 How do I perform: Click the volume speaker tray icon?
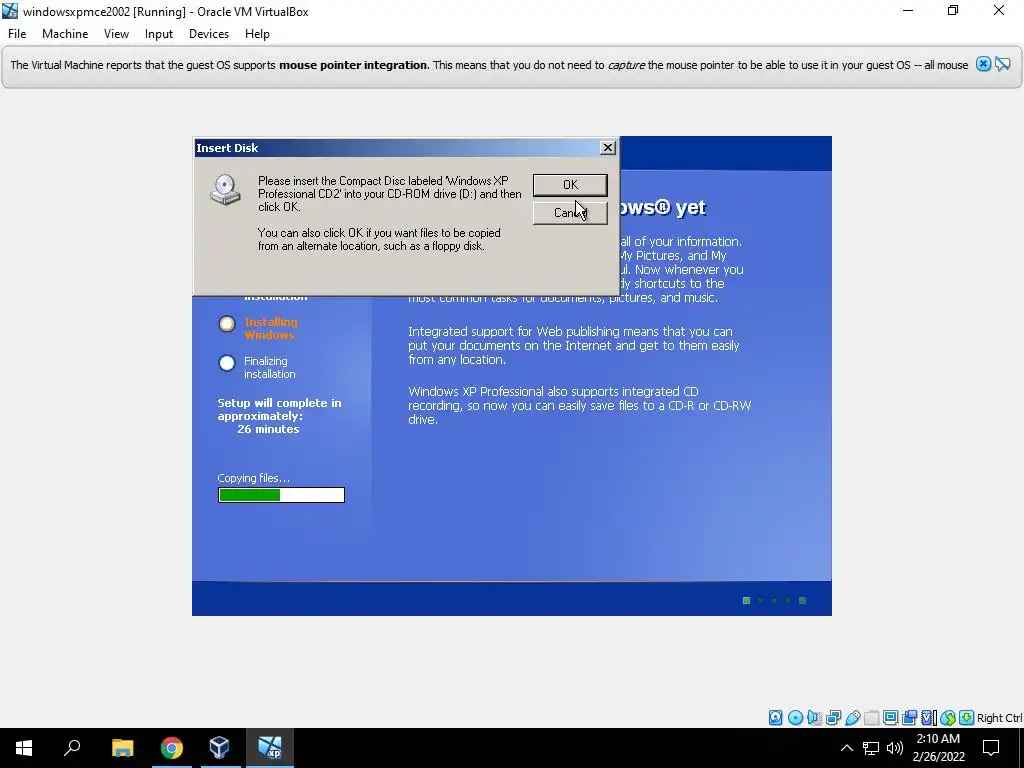coord(895,748)
